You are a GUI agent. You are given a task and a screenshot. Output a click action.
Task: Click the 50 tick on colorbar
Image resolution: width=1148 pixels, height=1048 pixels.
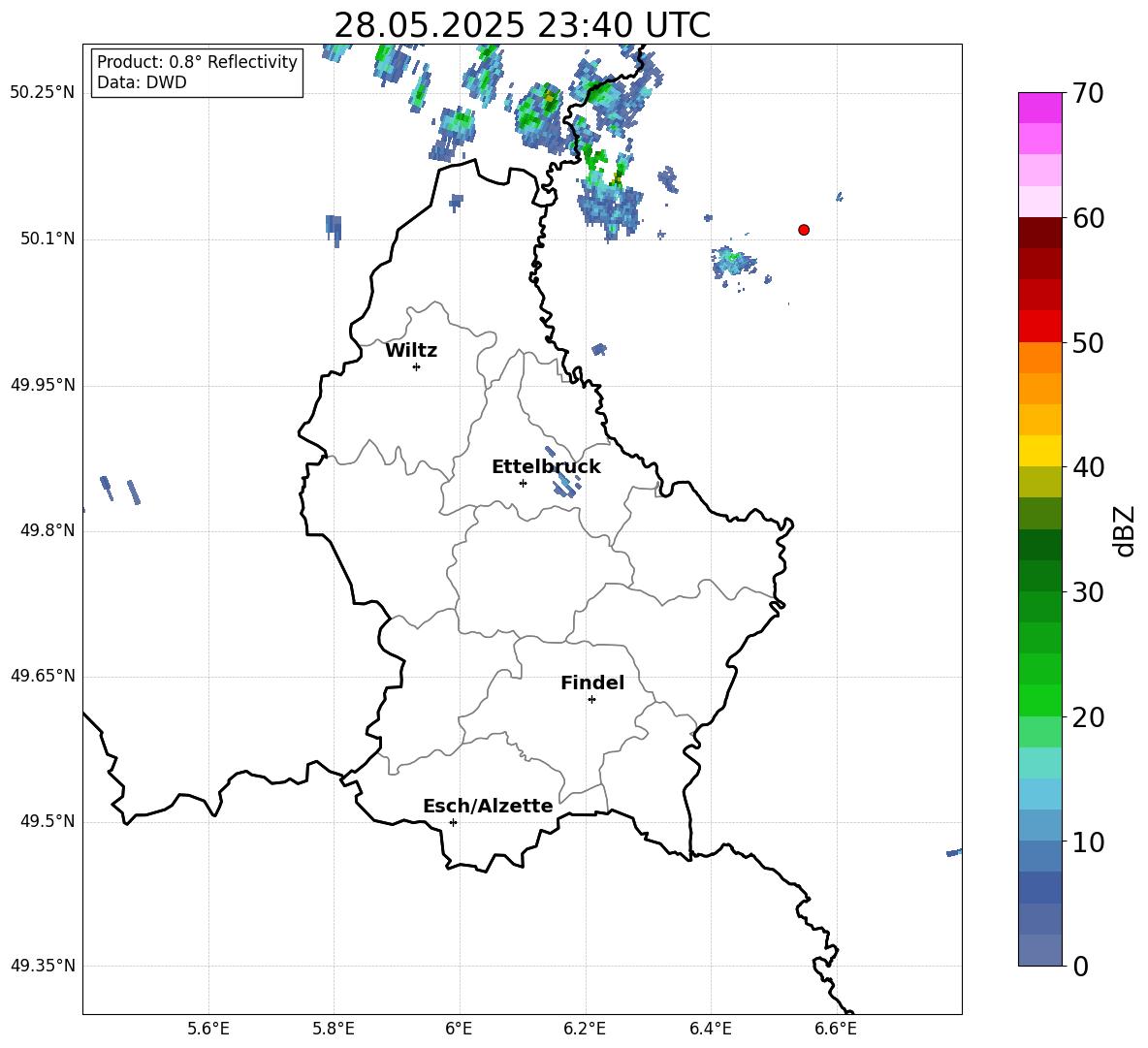point(1088,342)
